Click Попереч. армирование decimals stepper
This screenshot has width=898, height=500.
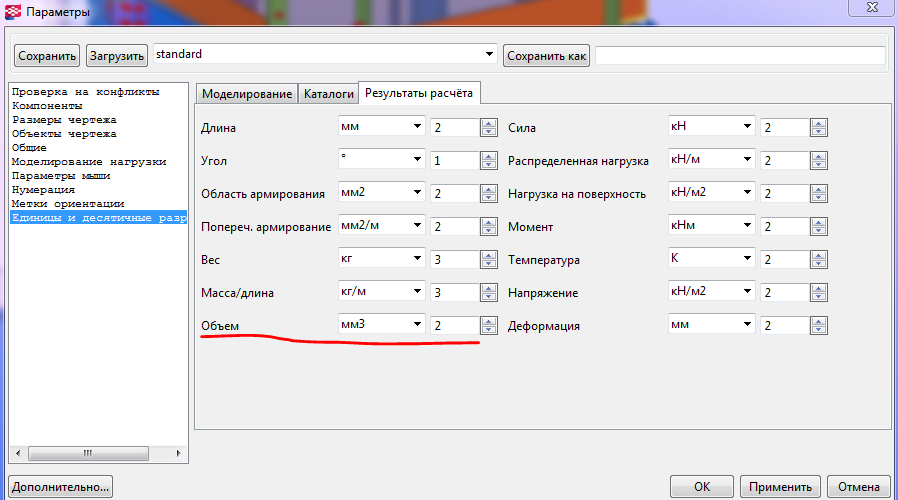(x=489, y=226)
